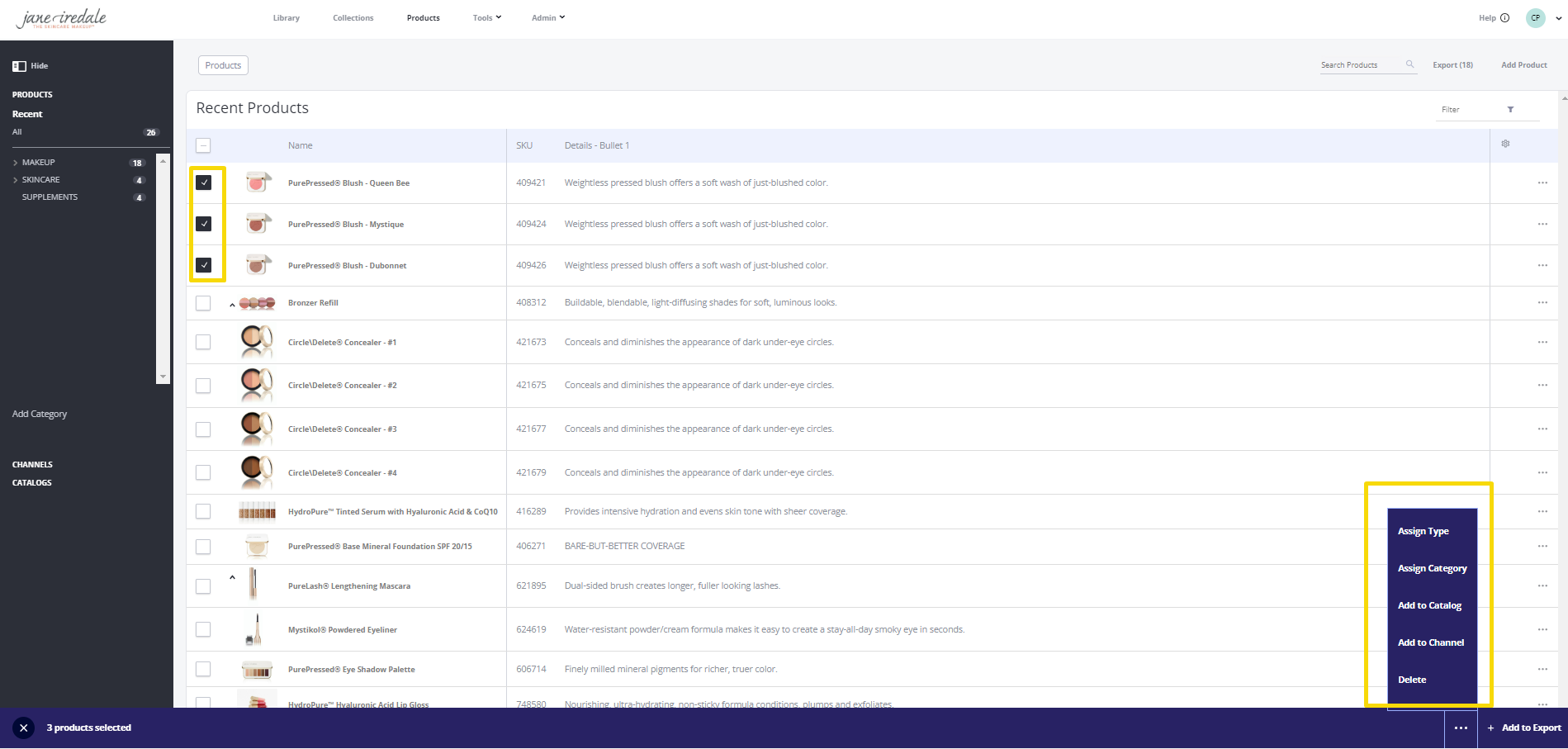
Task: Click the filter funnel icon
Action: tap(1510, 110)
